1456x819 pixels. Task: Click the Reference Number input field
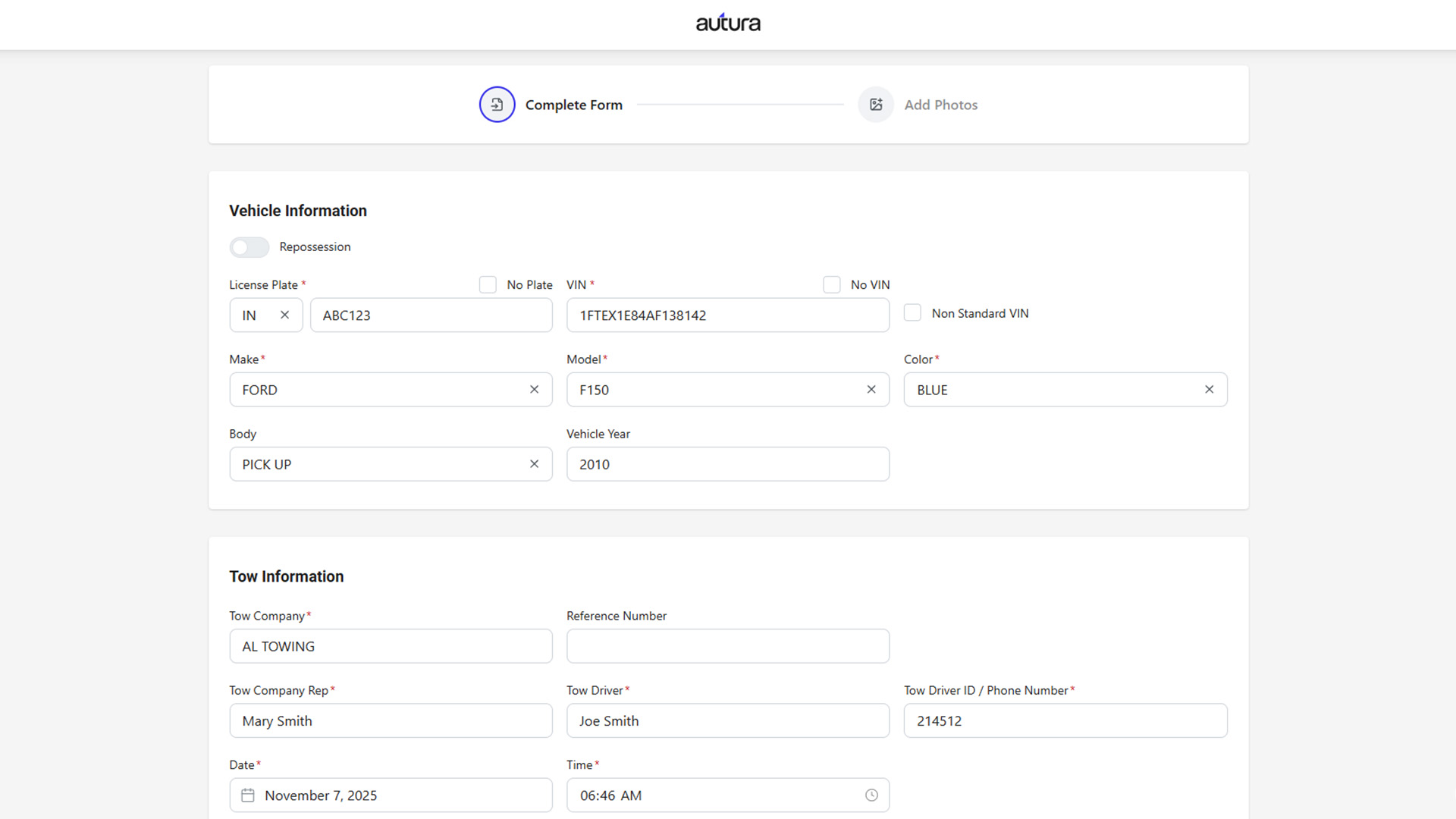(727, 646)
